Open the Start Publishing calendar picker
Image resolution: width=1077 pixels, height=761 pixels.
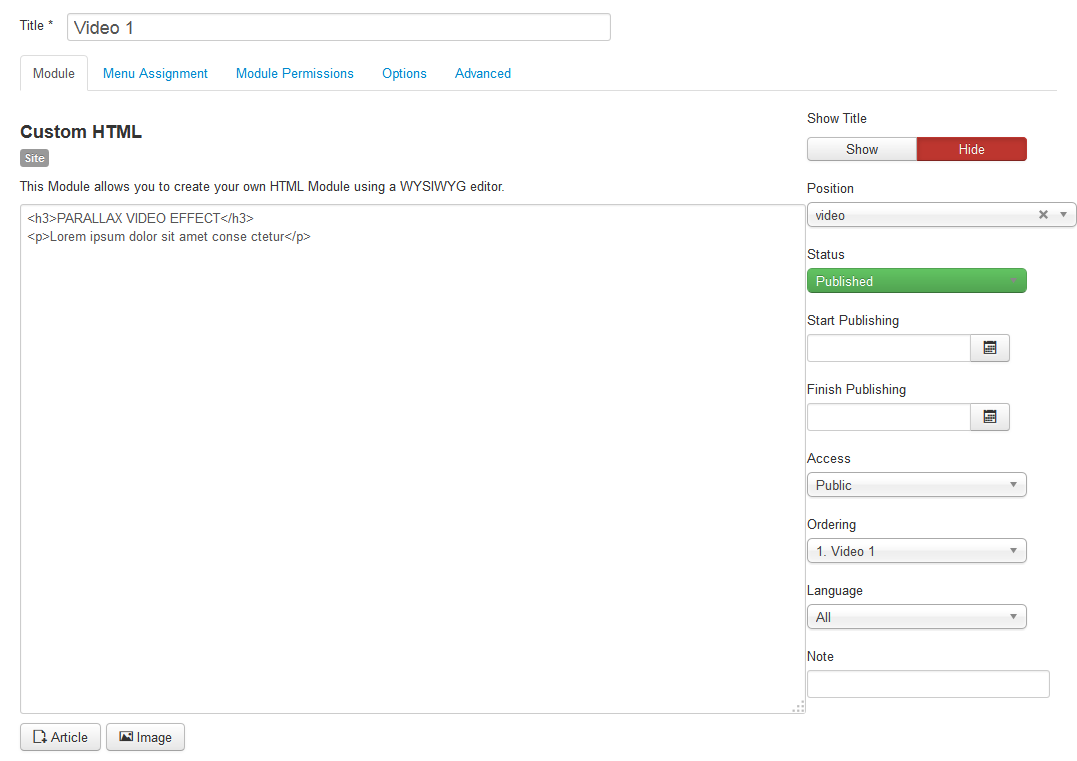click(x=989, y=348)
